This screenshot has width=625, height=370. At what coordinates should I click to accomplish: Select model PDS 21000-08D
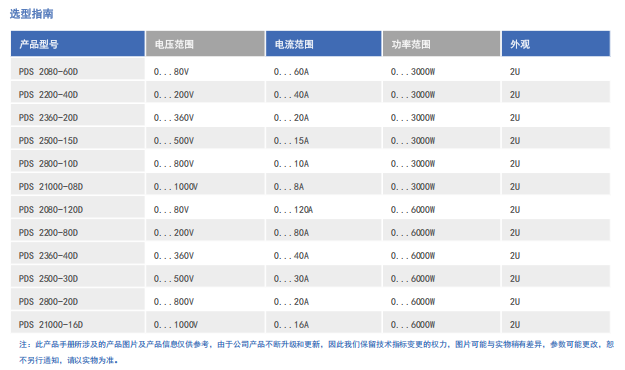[x=51, y=187]
